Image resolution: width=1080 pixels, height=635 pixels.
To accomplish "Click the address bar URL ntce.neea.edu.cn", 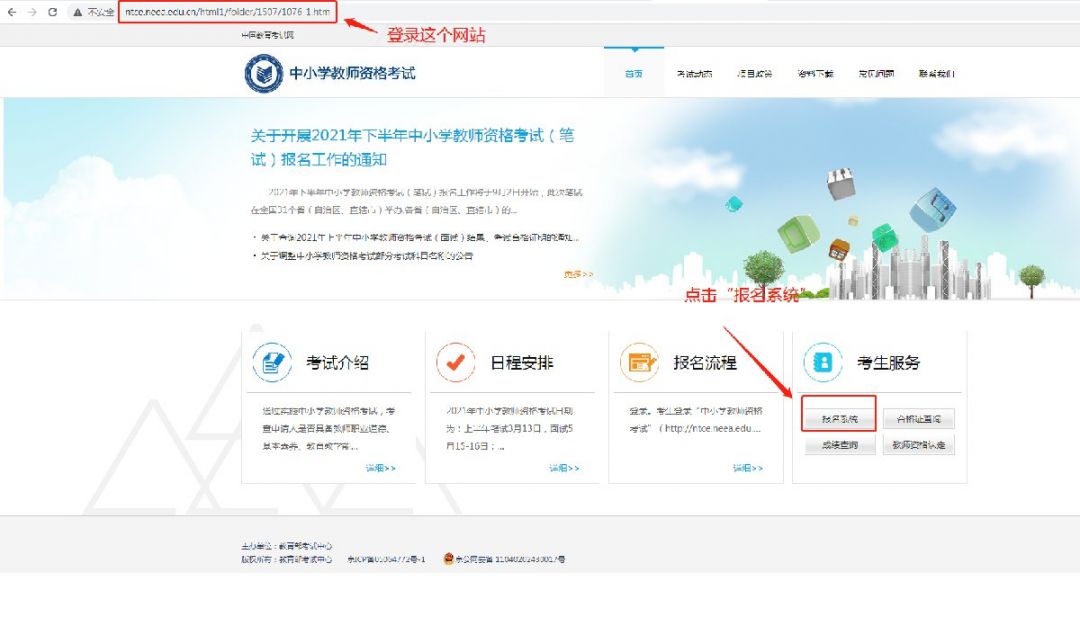I will point(227,12).
